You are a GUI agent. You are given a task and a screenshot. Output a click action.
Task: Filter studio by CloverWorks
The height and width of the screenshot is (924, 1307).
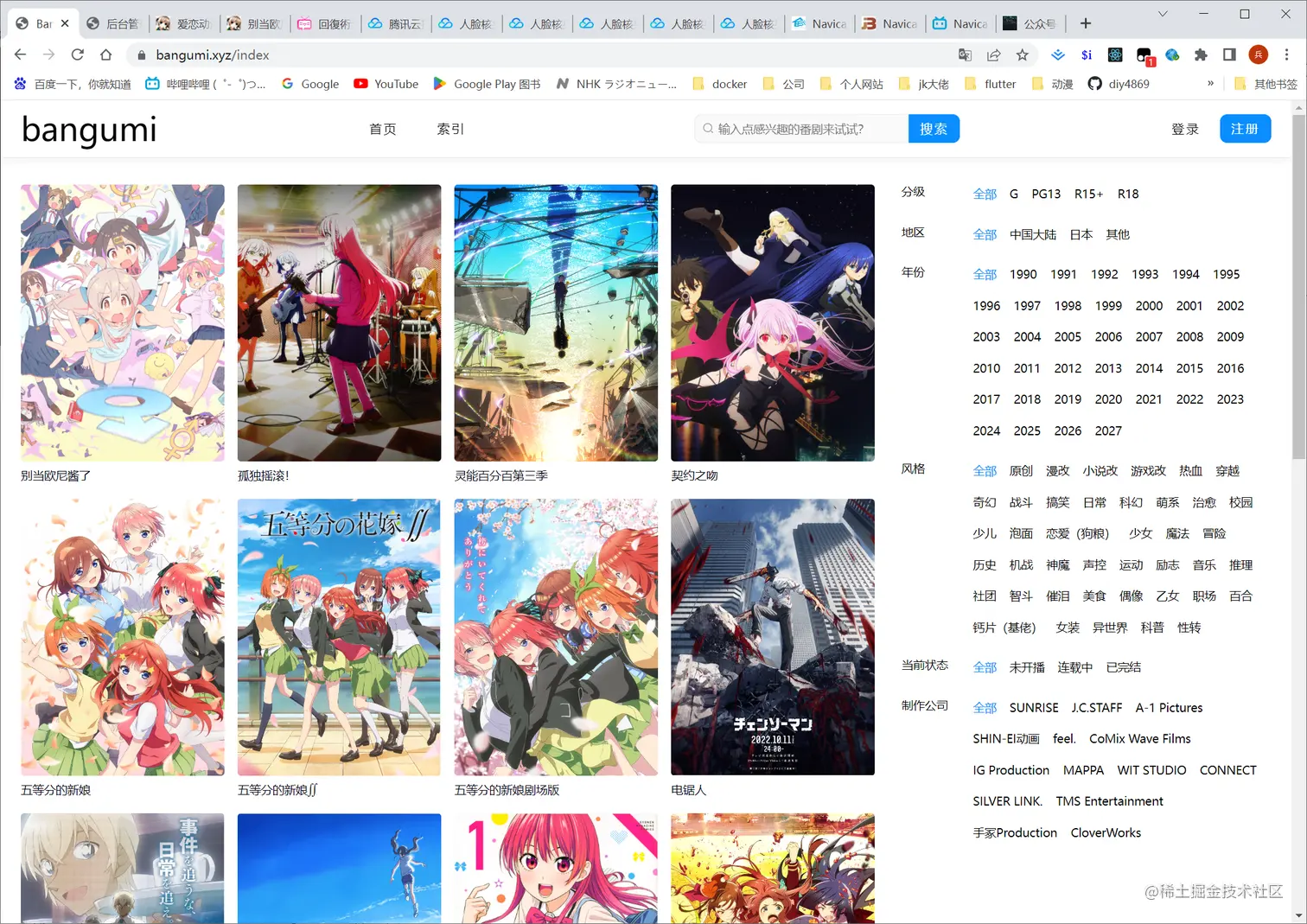[1106, 833]
